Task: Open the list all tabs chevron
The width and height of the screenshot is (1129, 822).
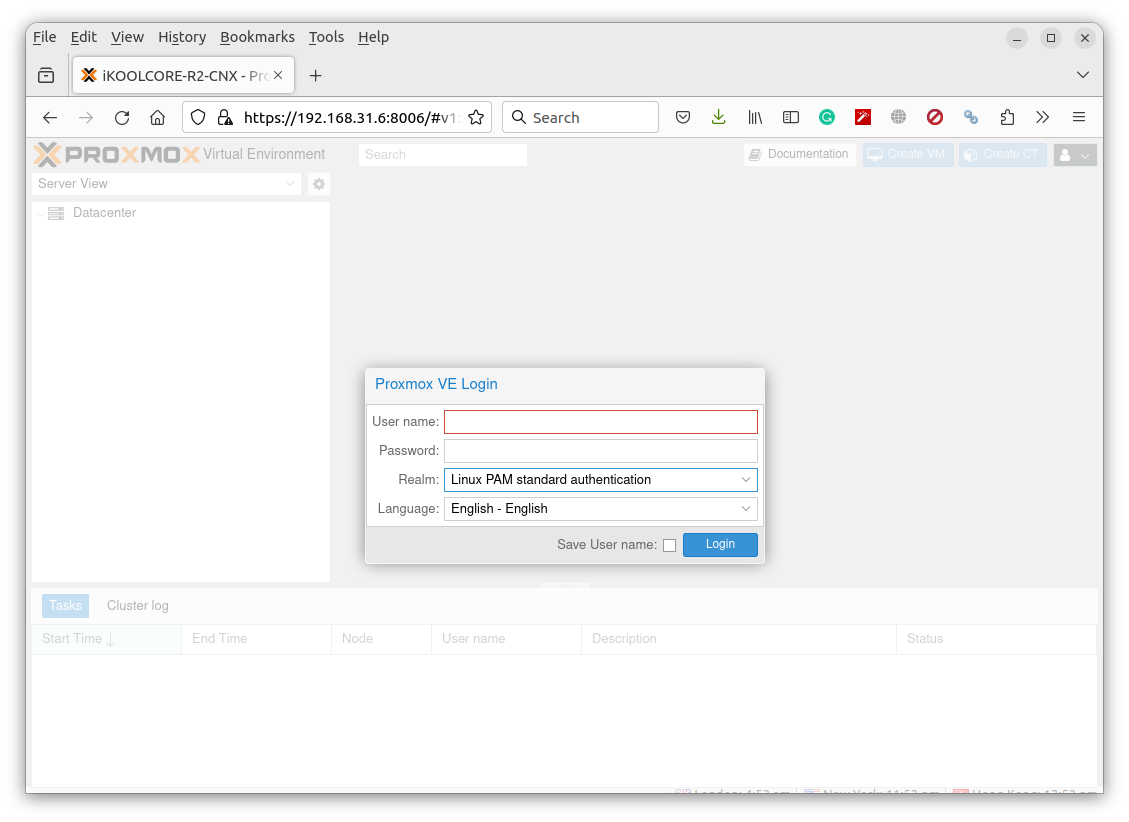Action: (1082, 75)
